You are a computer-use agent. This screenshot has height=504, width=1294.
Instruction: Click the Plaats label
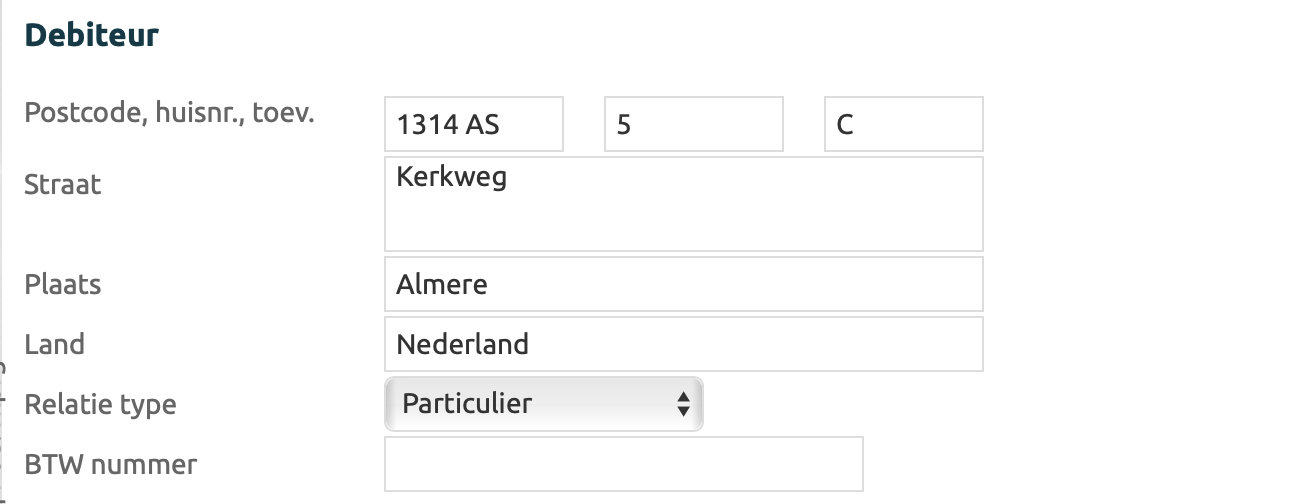coord(63,285)
